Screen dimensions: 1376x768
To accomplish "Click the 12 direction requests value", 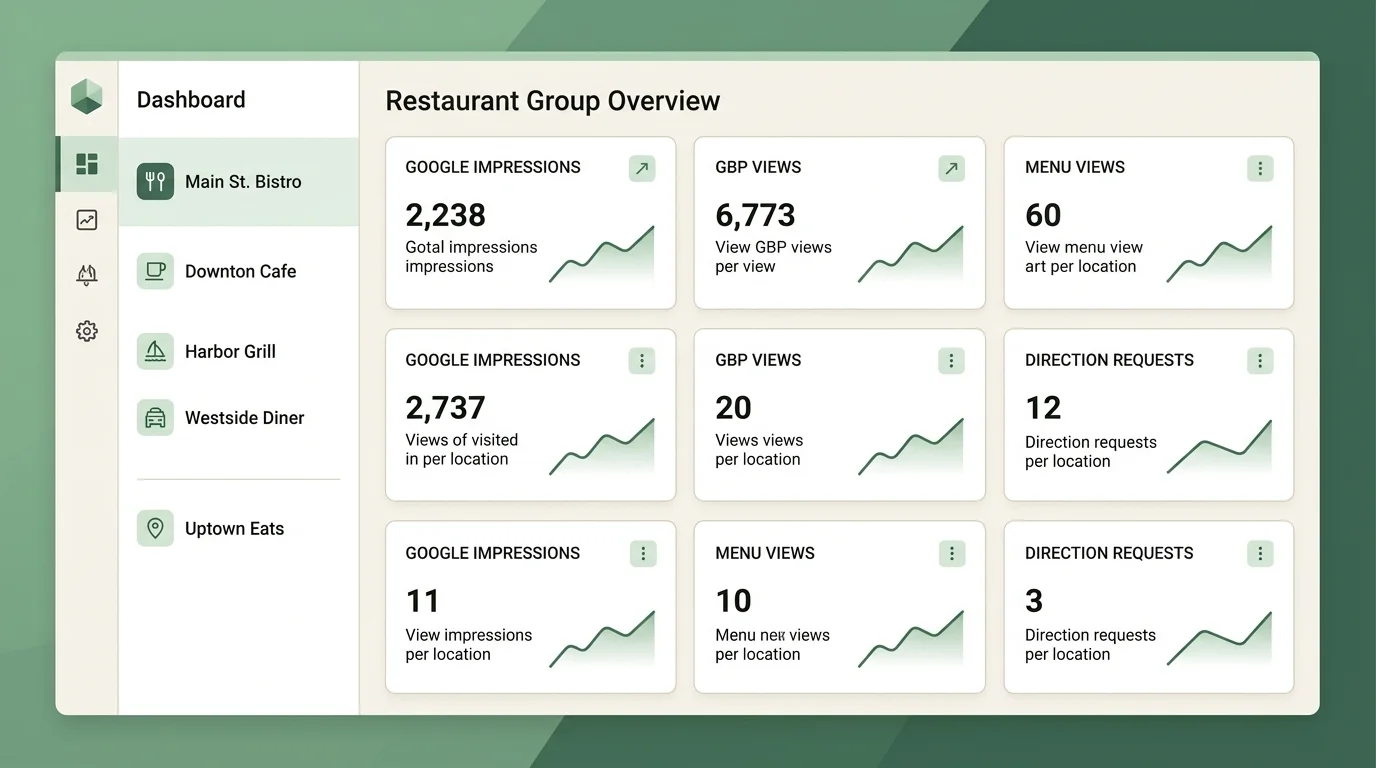I will [1043, 408].
